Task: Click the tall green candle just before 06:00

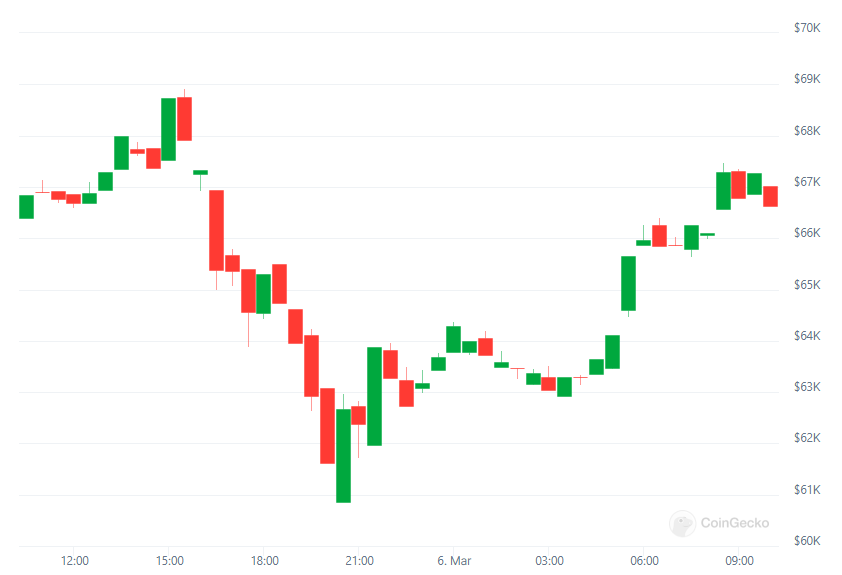Action: (628, 283)
